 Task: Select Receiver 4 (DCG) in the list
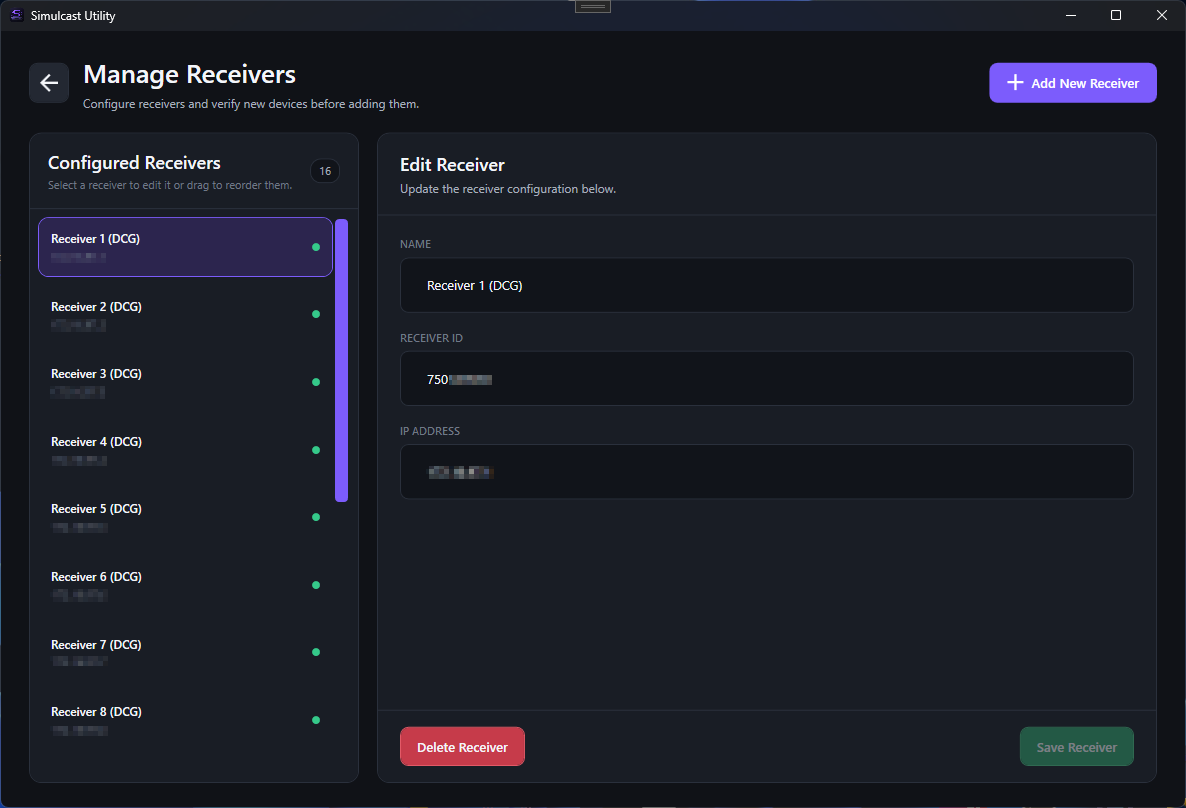point(185,450)
